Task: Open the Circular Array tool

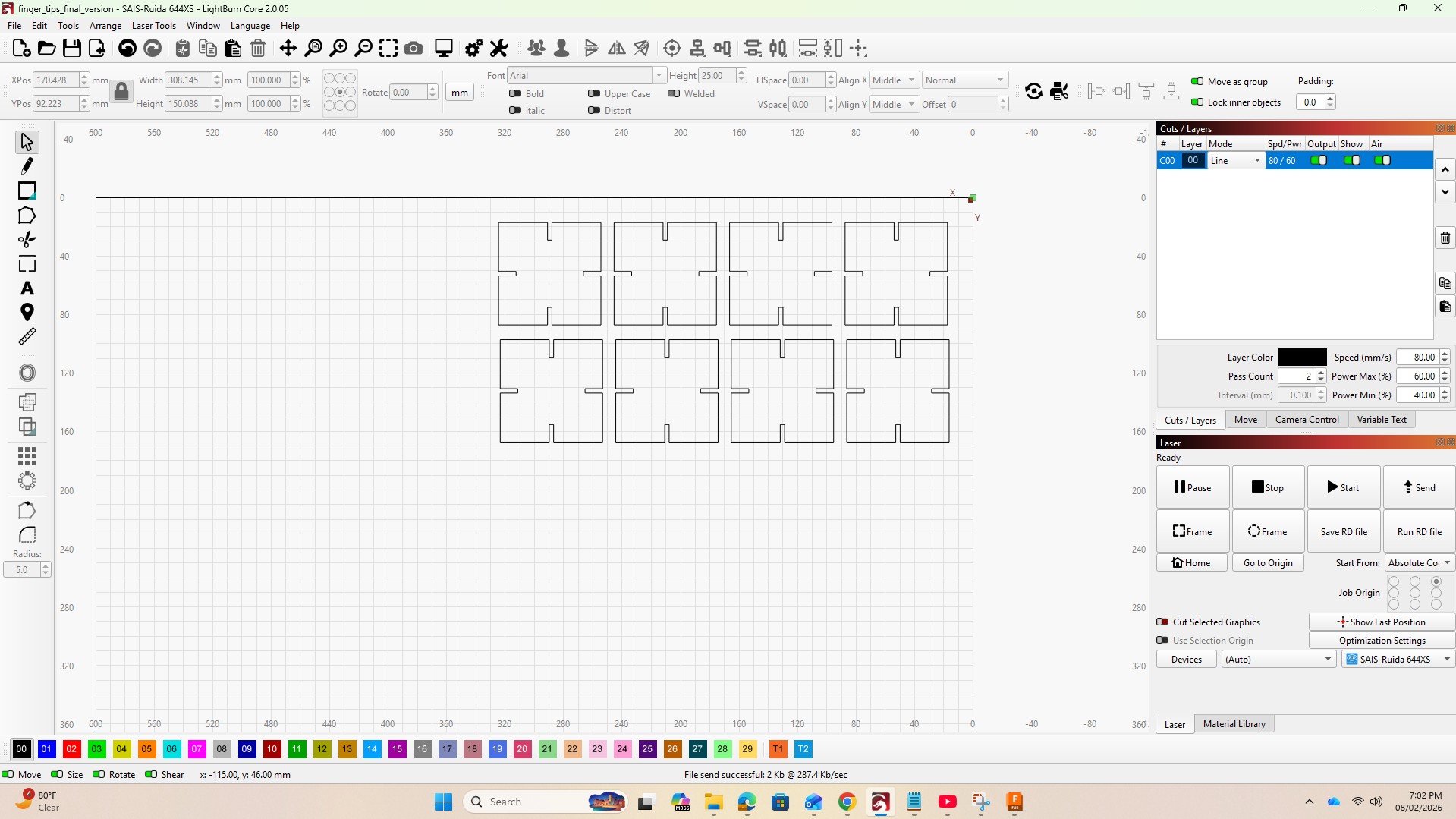Action: [27, 480]
